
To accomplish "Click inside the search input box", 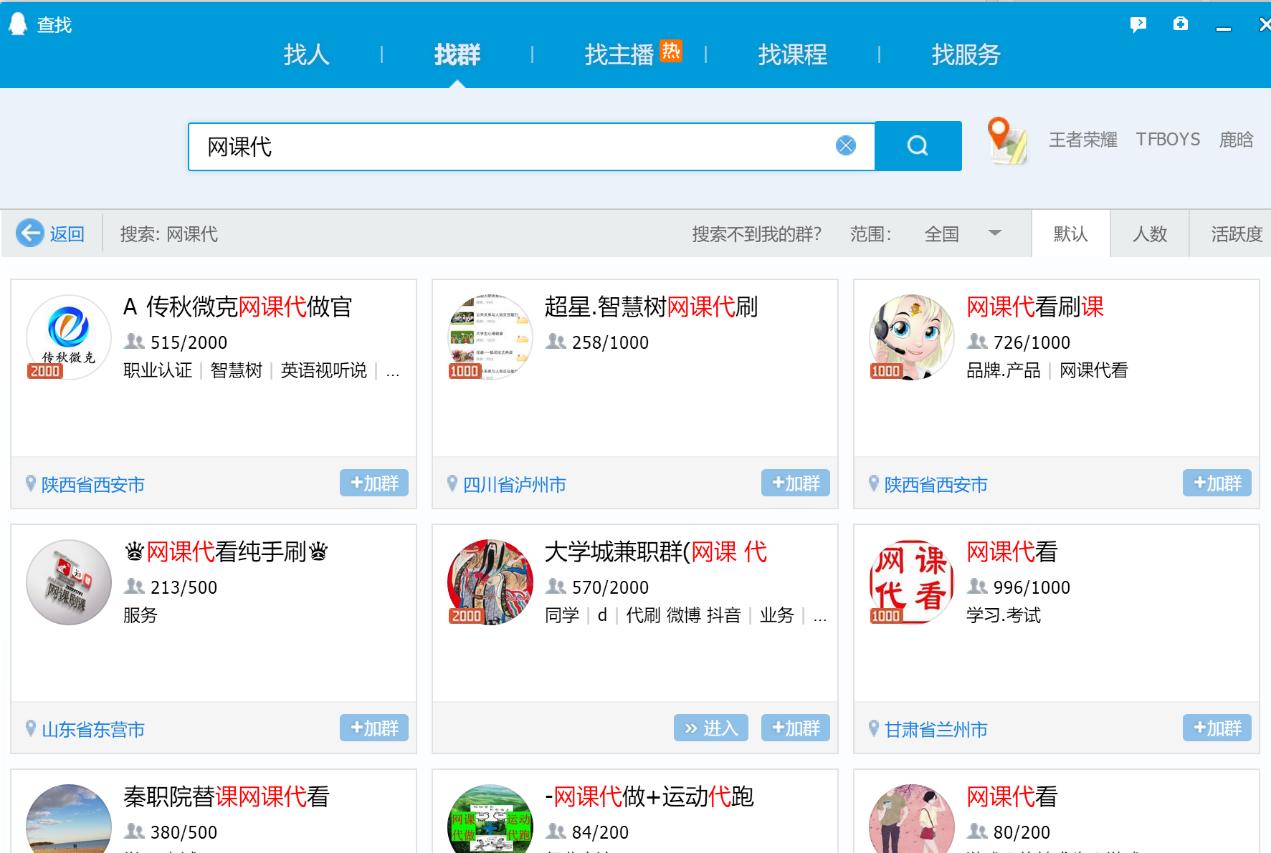I will tap(500, 146).
